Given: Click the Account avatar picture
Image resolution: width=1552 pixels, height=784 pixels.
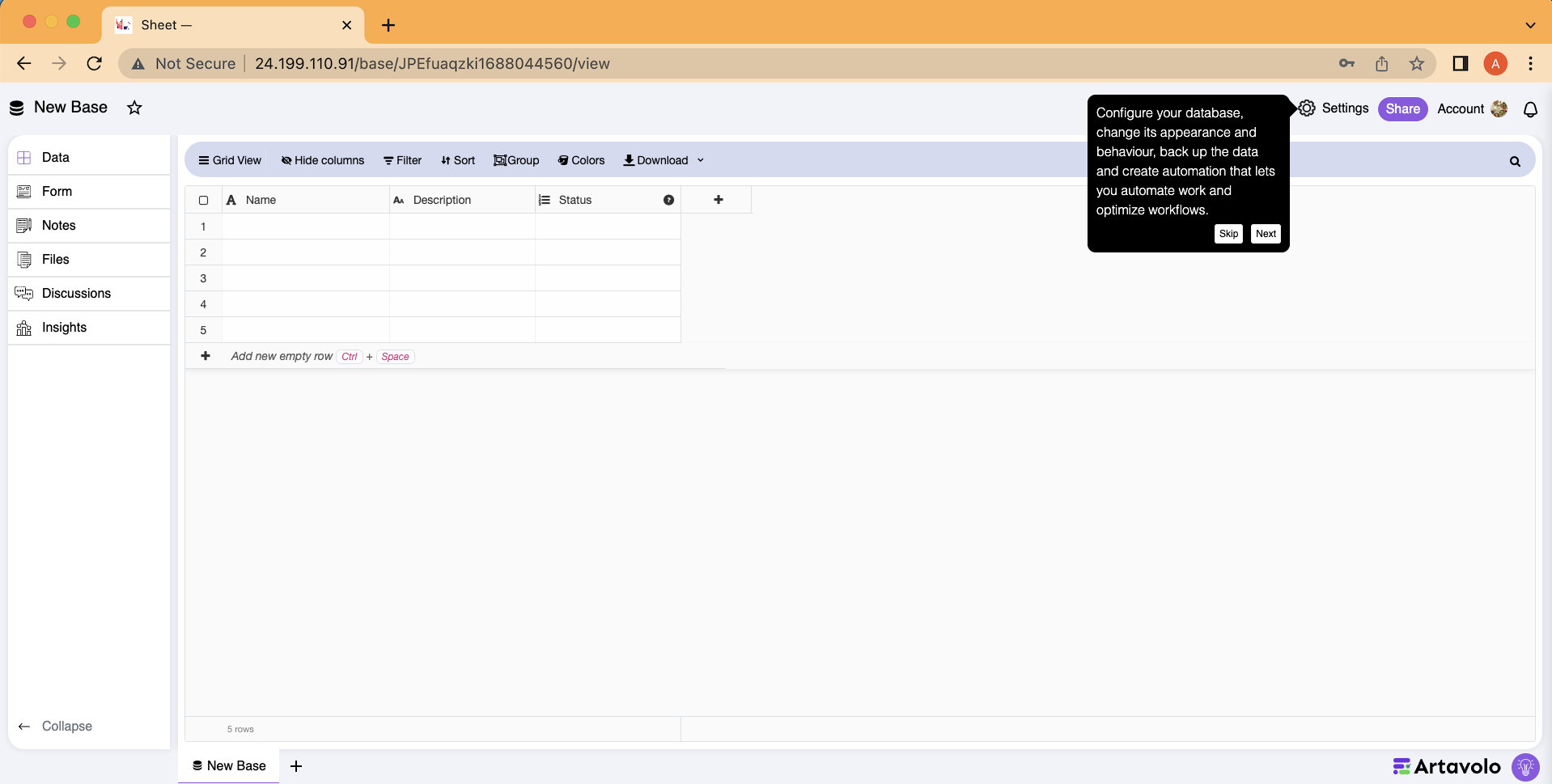Looking at the screenshot, I should pyautogui.click(x=1499, y=108).
